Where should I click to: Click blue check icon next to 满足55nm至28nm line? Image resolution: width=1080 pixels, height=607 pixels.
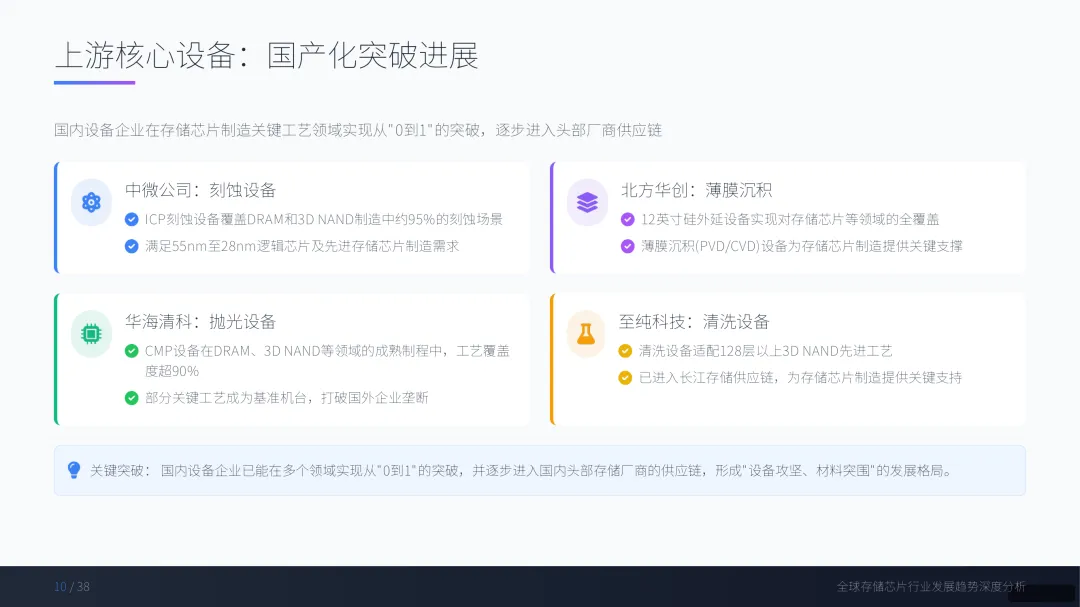tap(132, 246)
